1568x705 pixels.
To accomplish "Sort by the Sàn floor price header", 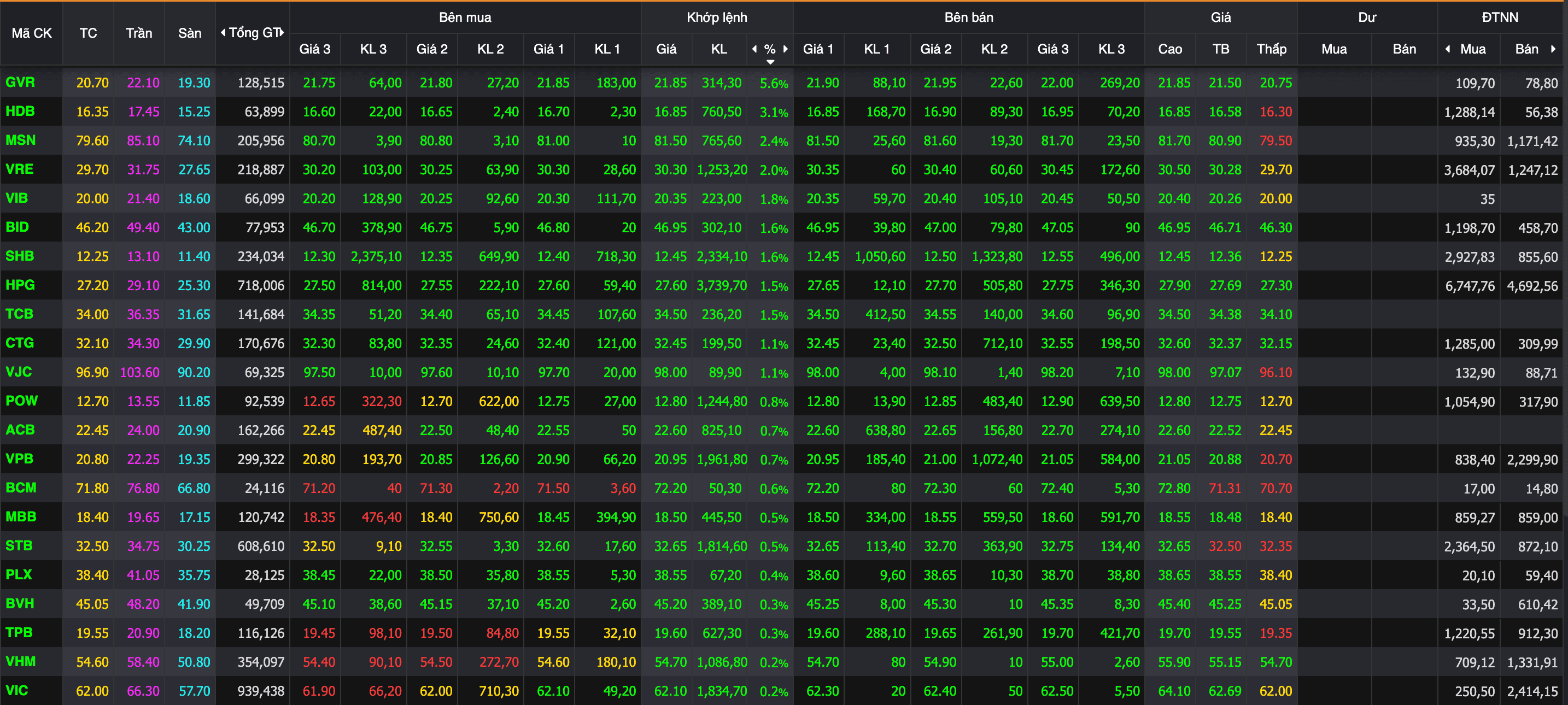I will point(190,33).
